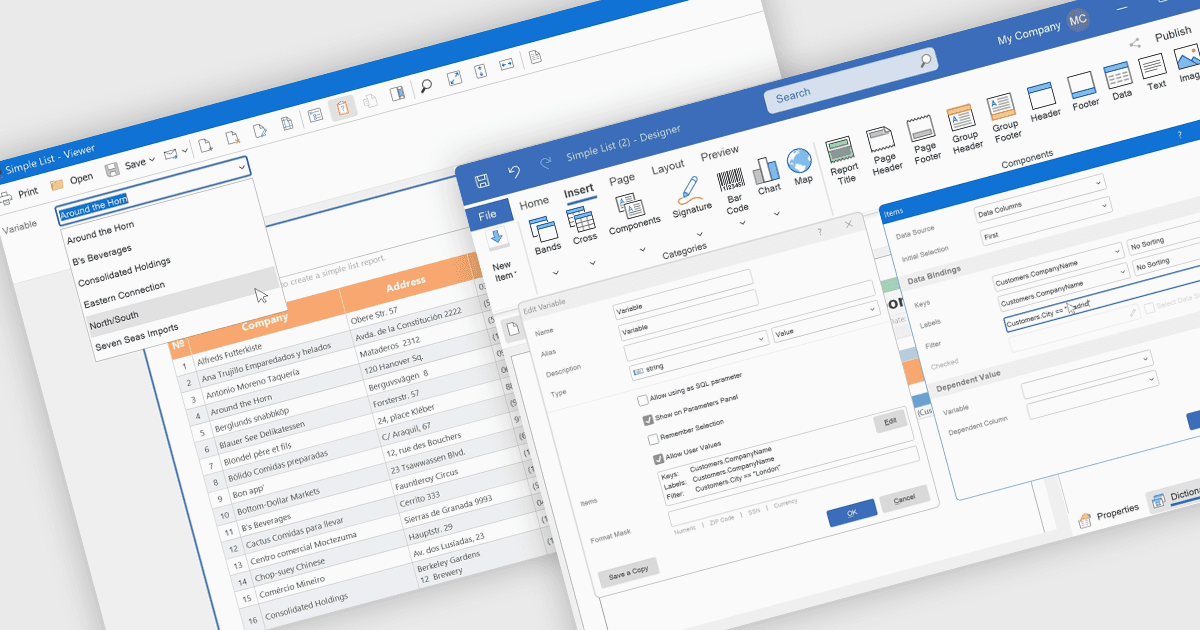The image size is (1200, 630).
Task: Open the Variable combo box arrow in Viewer
Action: 242,168
